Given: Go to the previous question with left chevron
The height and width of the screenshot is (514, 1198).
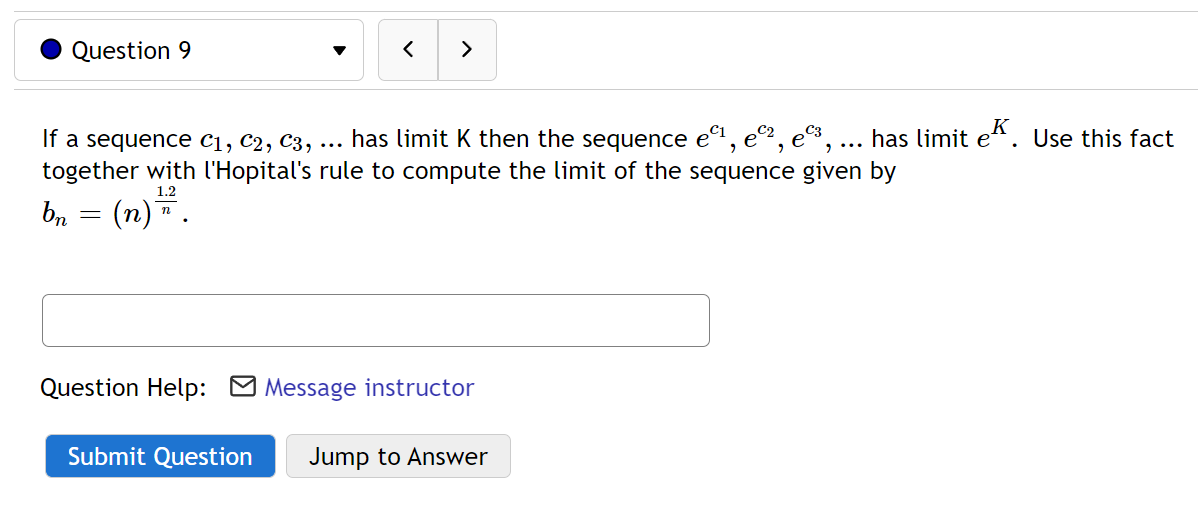Looking at the screenshot, I should [408, 50].
